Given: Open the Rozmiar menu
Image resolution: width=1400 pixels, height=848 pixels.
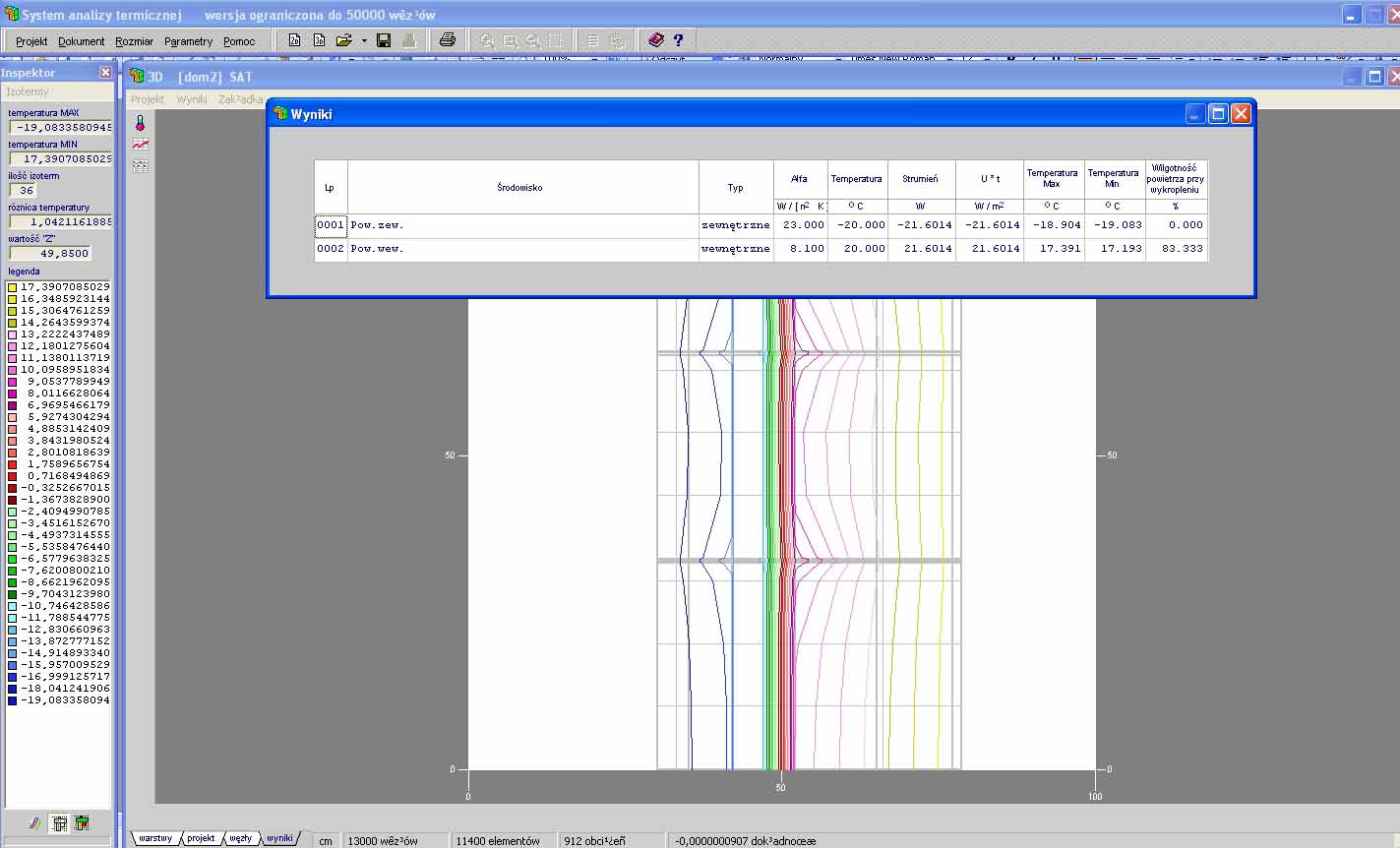Looking at the screenshot, I should pyautogui.click(x=135, y=41).
